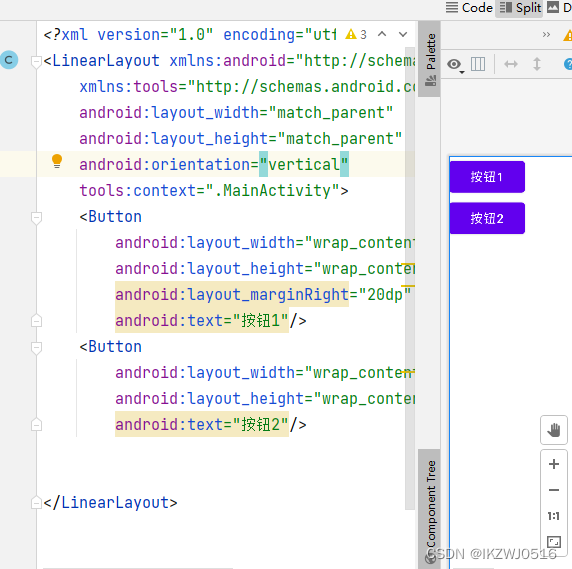This screenshot has width=572, height=569.
Task: Click the related class gutter icon C
Action: pyautogui.click(x=9, y=60)
